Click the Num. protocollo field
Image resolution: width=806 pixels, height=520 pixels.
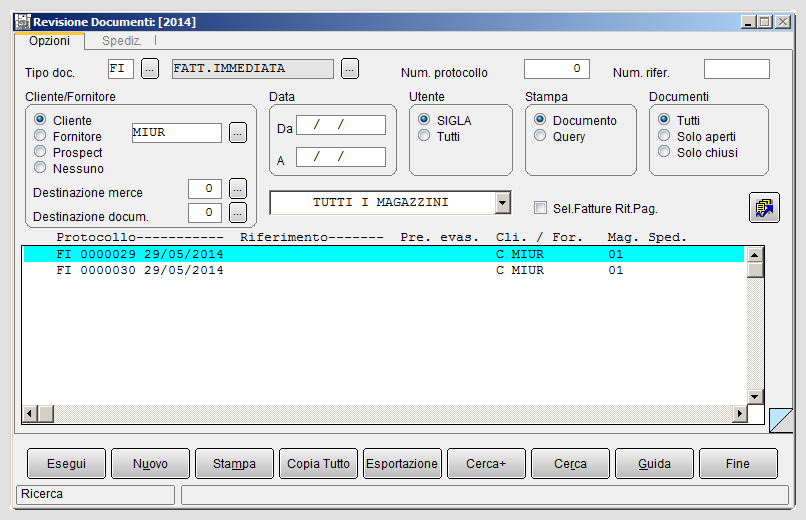(557, 69)
